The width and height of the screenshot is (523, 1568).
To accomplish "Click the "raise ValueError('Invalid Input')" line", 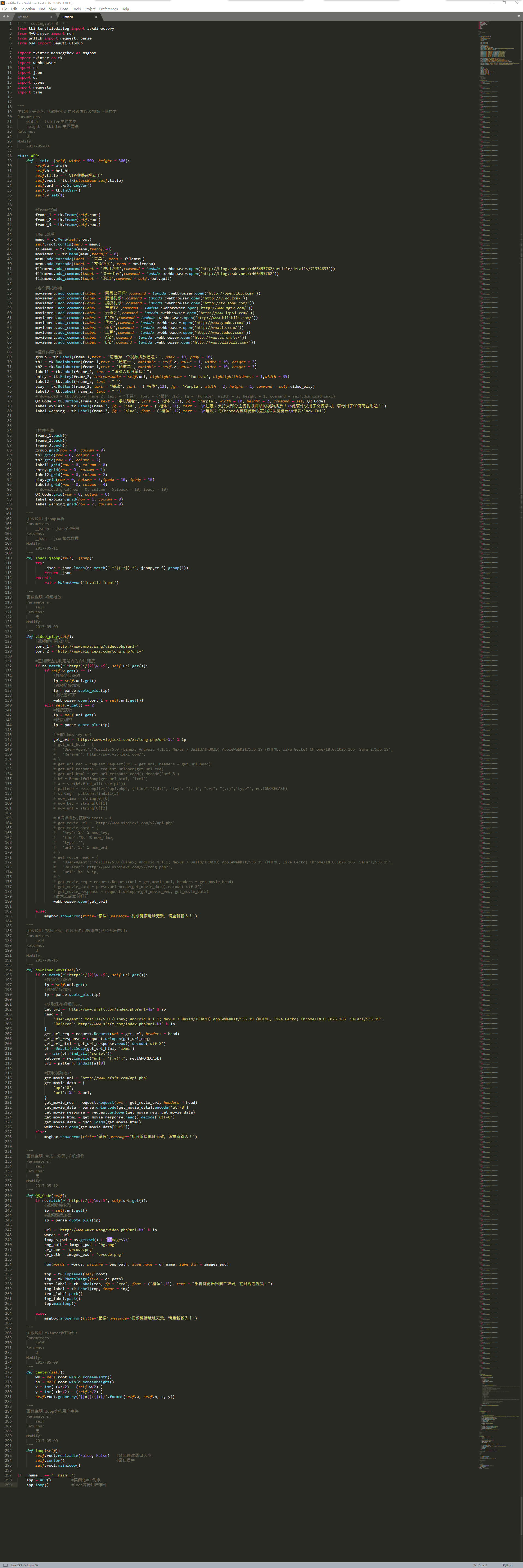I will (x=82, y=583).
